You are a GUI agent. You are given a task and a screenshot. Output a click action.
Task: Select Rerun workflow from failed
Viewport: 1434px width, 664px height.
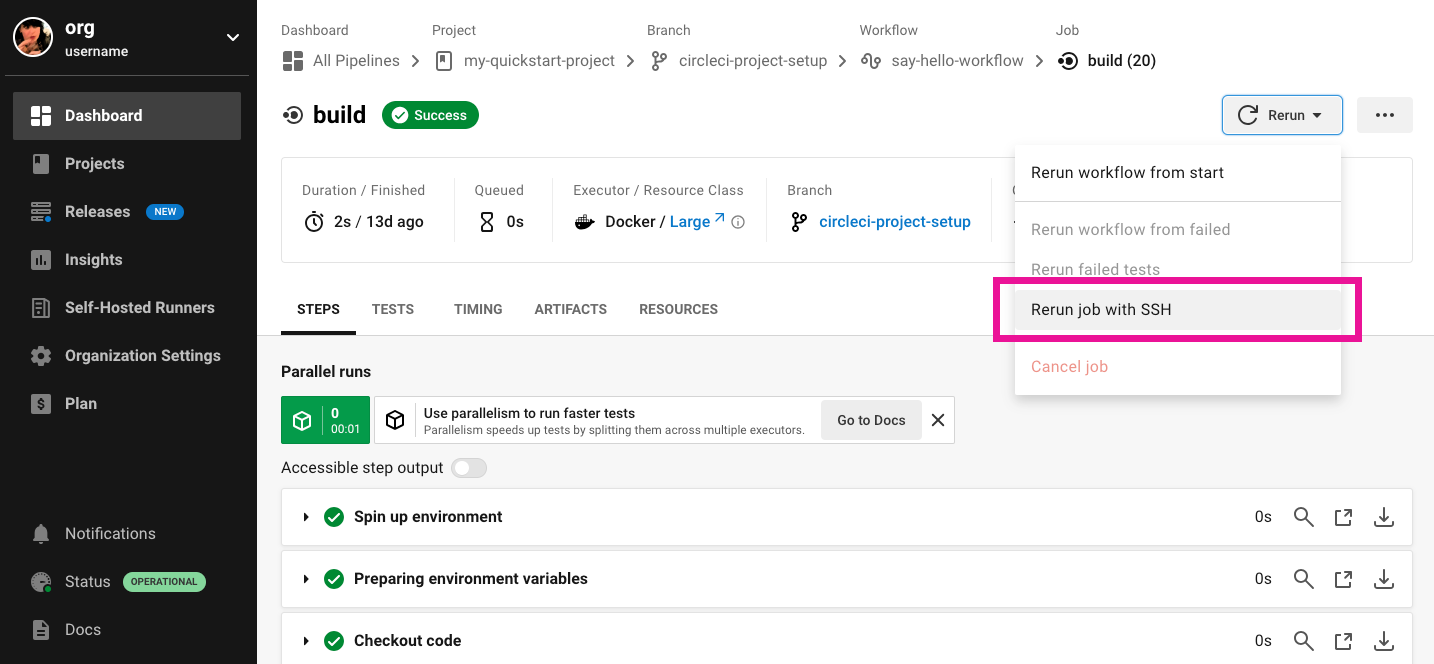click(1177, 230)
